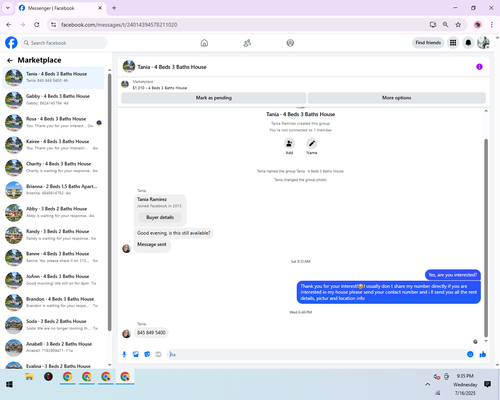Screen dimensions: 500x400
Task: Open Windows notification center icon
Action: (487, 384)
